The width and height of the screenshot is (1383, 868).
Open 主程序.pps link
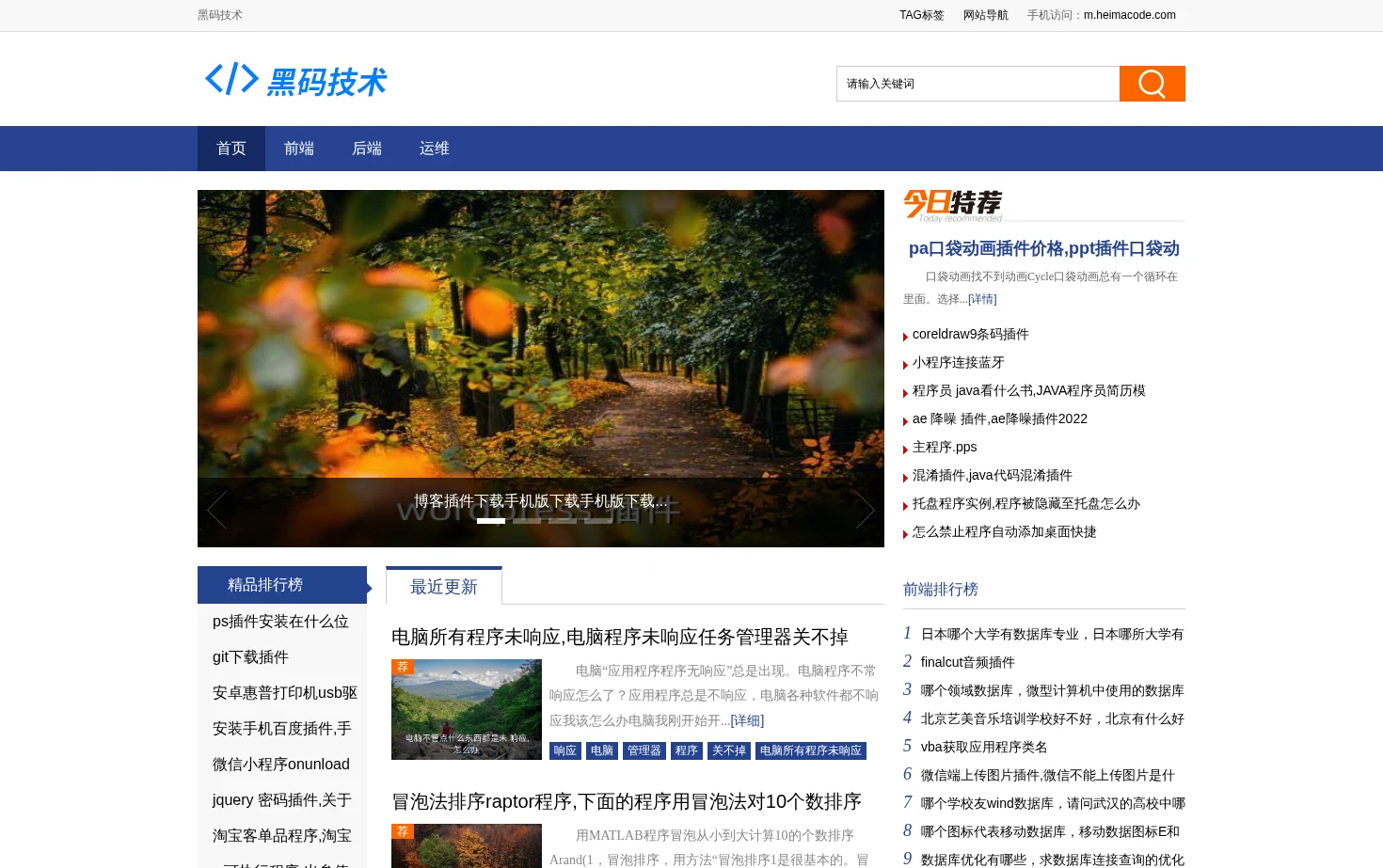pyautogui.click(x=945, y=447)
